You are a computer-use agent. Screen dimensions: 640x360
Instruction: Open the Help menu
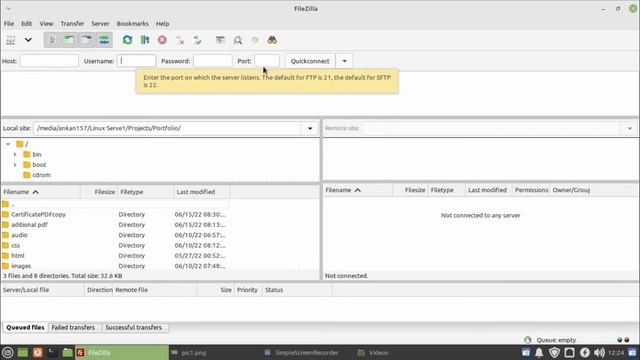(x=162, y=24)
